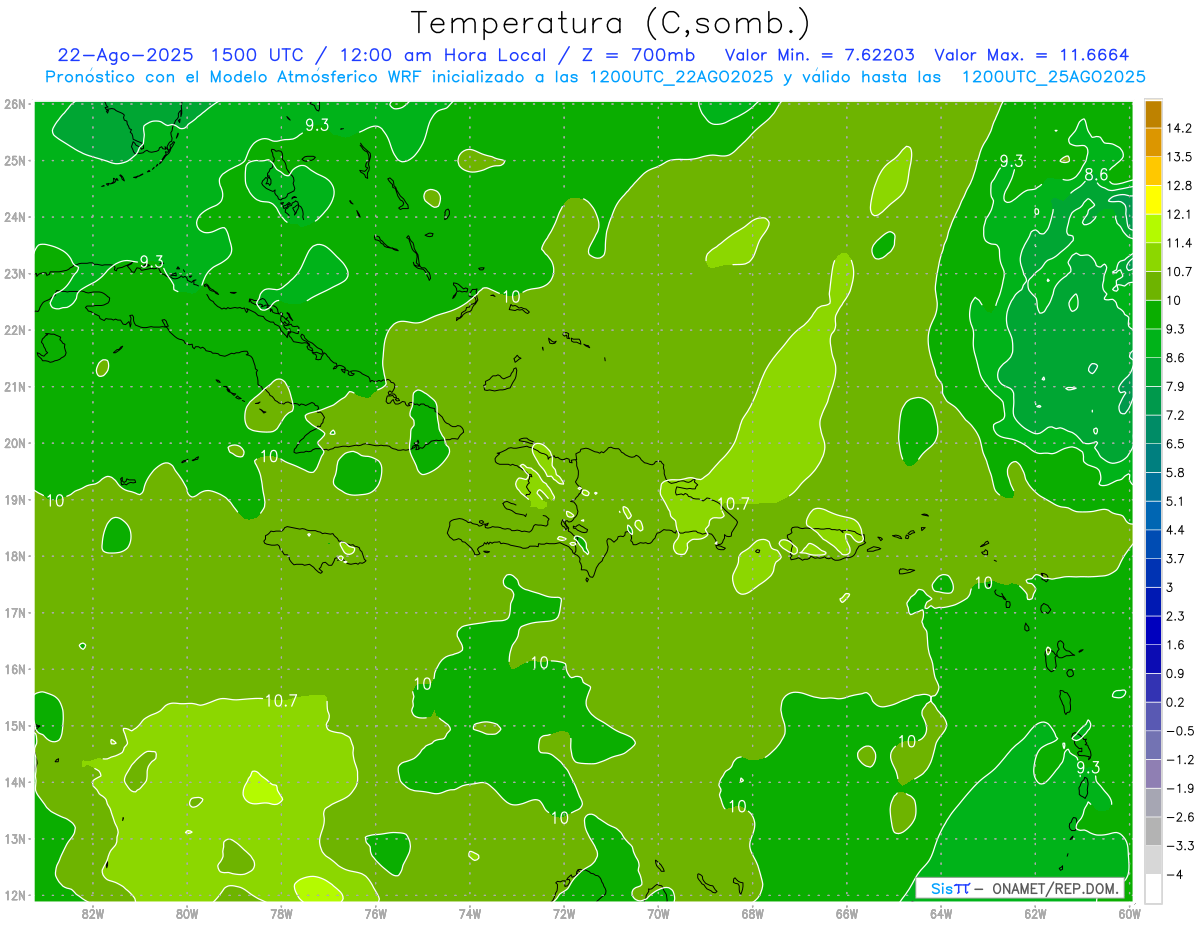Click the white colorbar swatch below -4
Viewport: 1200px width, 927px height.
(x=1153, y=888)
